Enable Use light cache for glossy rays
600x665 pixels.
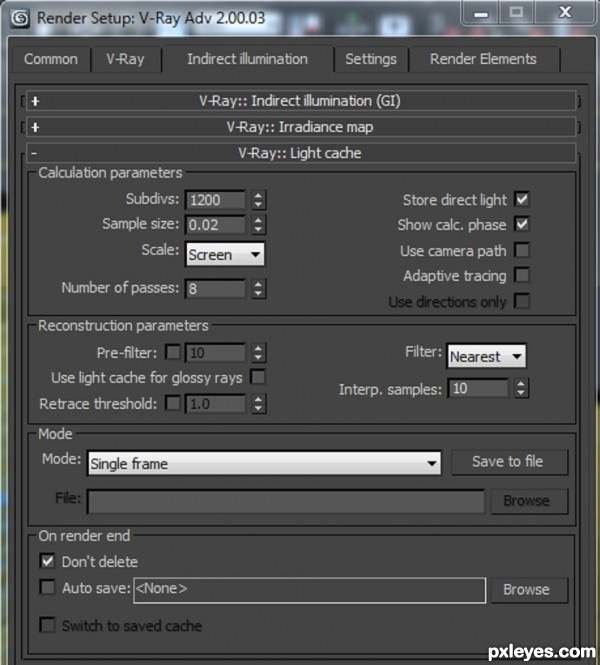pyautogui.click(x=258, y=377)
